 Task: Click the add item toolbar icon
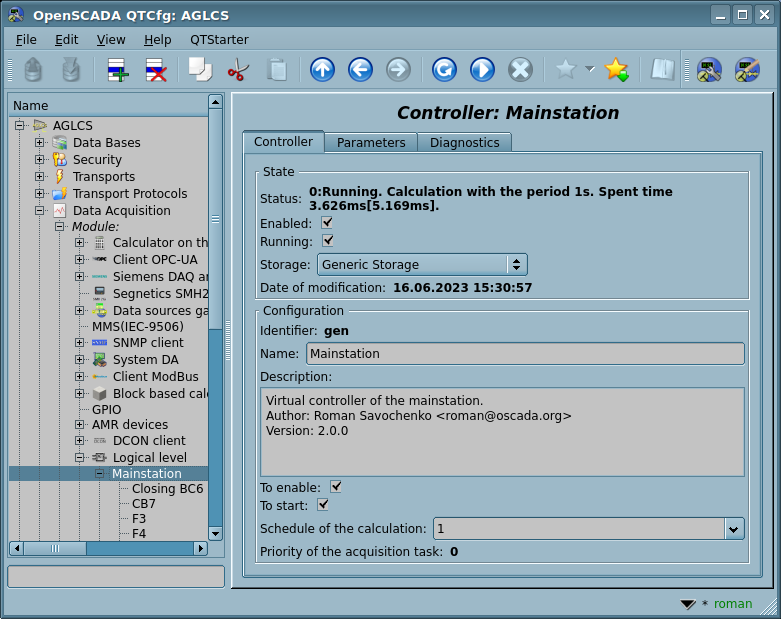click(118, 70)
